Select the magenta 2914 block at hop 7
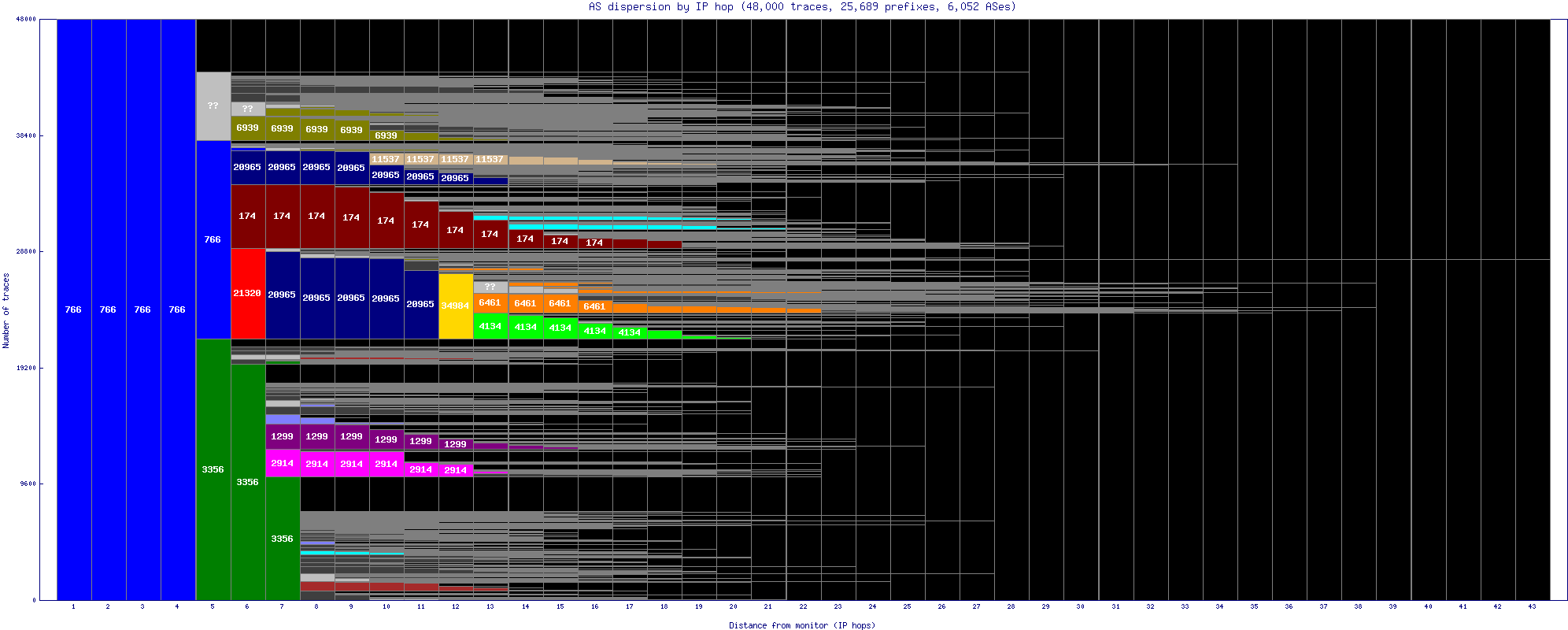The width and height of the screenshot is (1568, 630). coord(283,463)
